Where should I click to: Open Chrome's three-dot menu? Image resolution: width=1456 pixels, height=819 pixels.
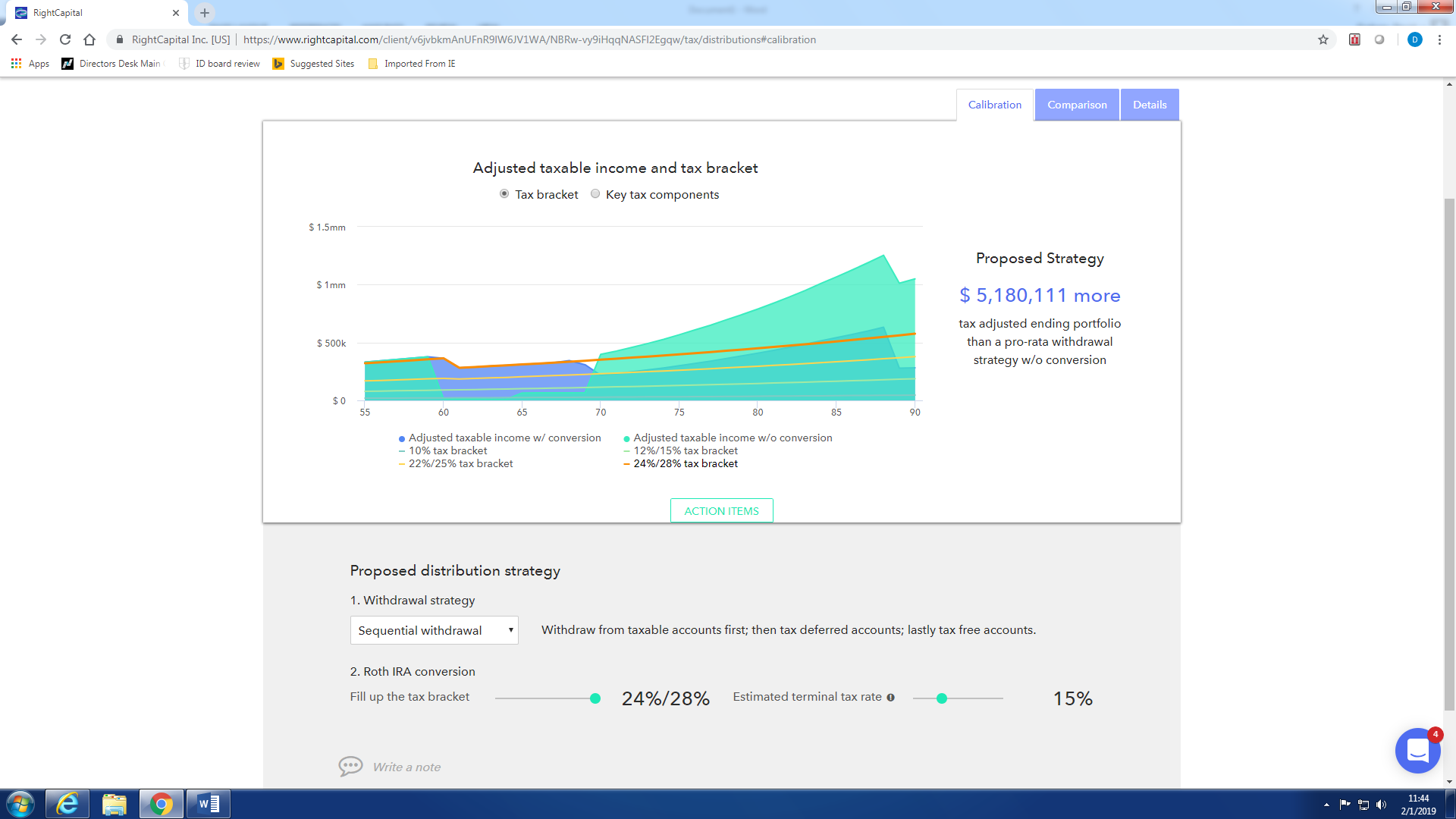tap(1439, 39)
